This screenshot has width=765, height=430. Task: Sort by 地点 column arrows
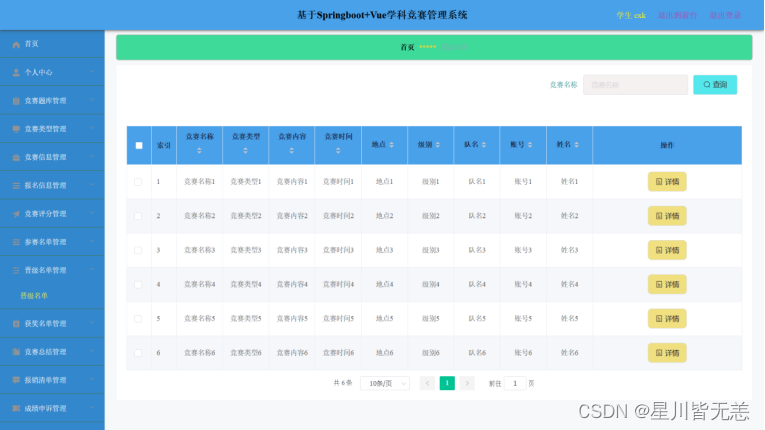[x=391, y=144]
